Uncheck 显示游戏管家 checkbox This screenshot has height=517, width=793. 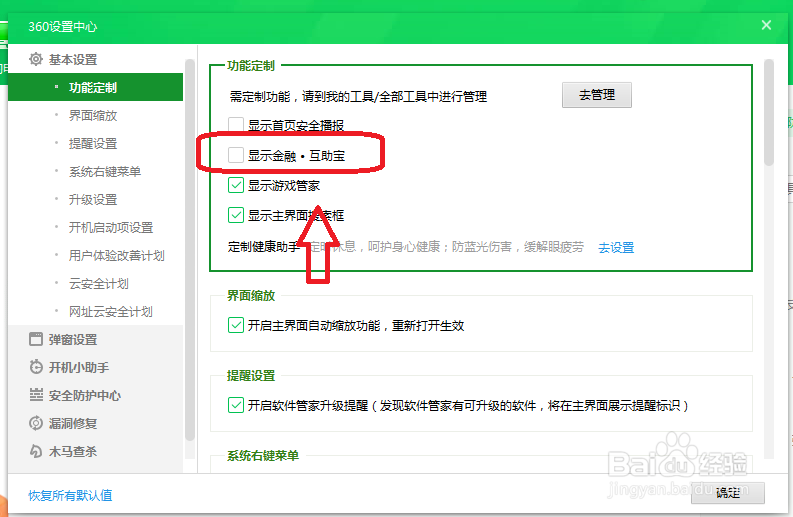pyautogui.click(x=236, y=185)
